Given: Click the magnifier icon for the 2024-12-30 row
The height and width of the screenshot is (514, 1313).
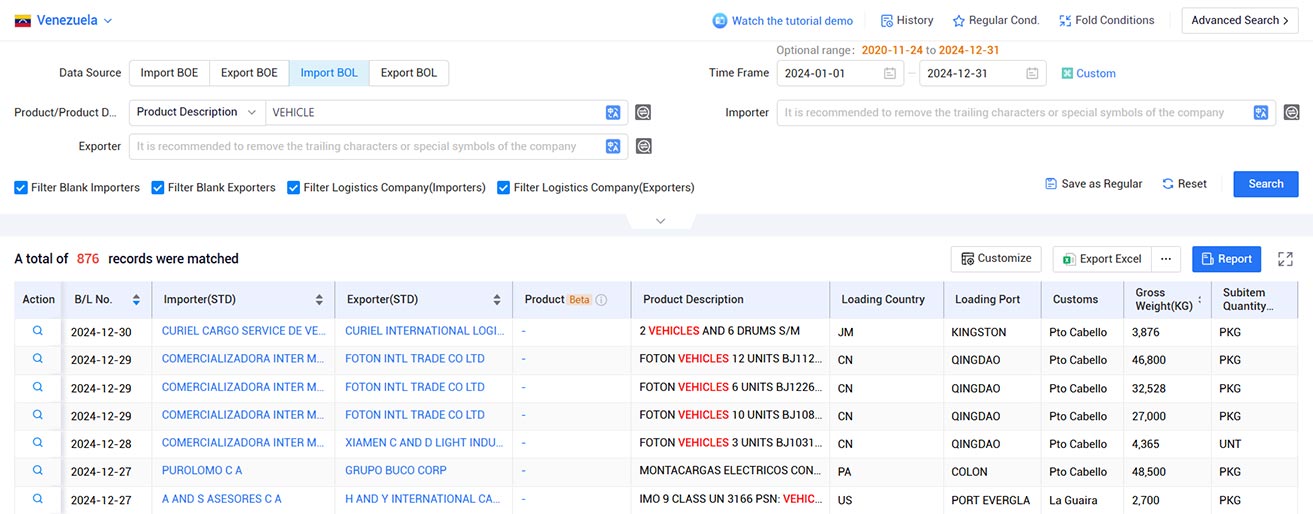Looking at the screenshot, I should coord(38,331).
